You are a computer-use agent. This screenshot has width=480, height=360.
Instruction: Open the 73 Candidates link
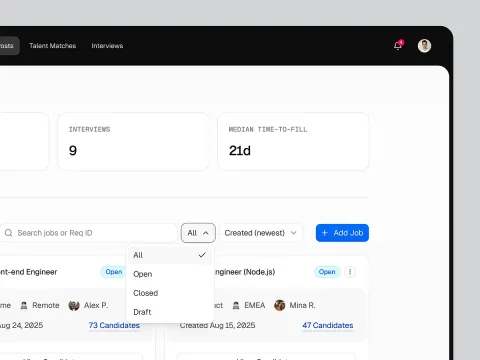114,325
